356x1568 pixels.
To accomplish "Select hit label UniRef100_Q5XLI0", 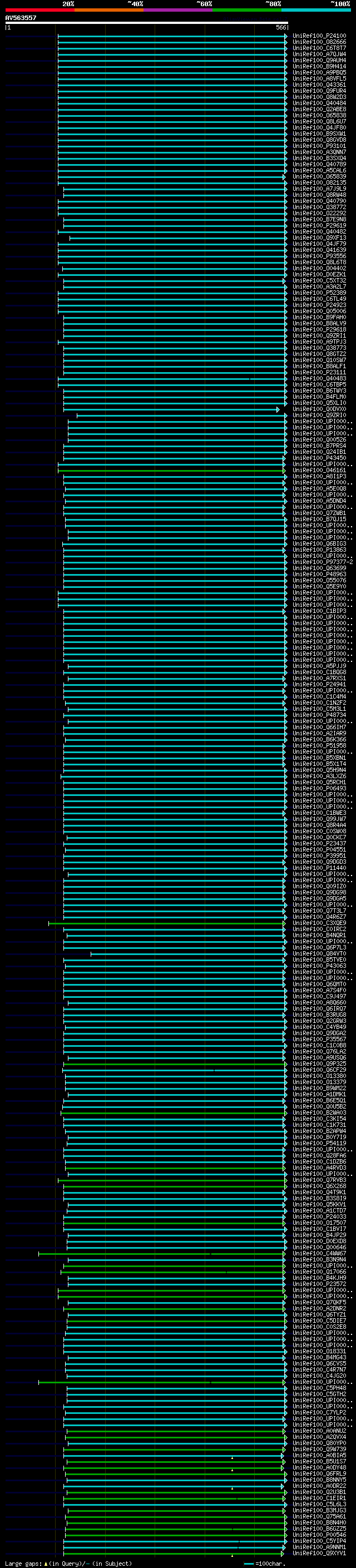I will (319, 403).
